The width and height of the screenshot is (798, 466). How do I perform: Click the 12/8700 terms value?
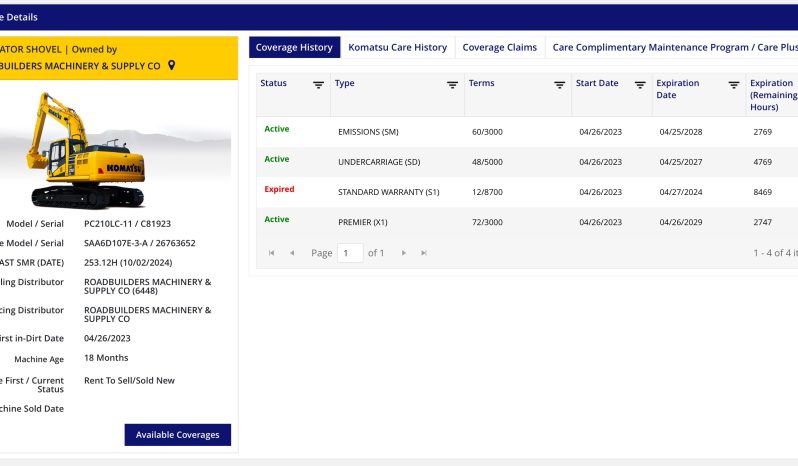(487, 192)
